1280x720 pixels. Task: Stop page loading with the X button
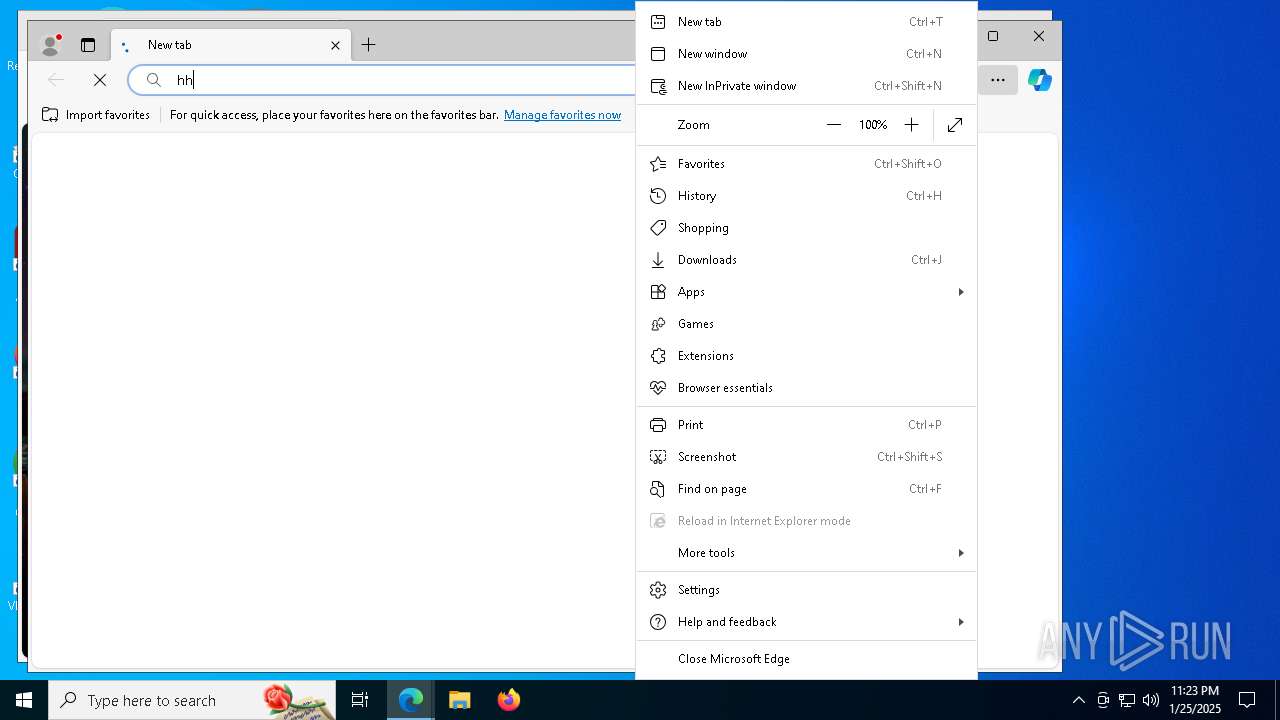pyautogui.click(x=100, y=80)
